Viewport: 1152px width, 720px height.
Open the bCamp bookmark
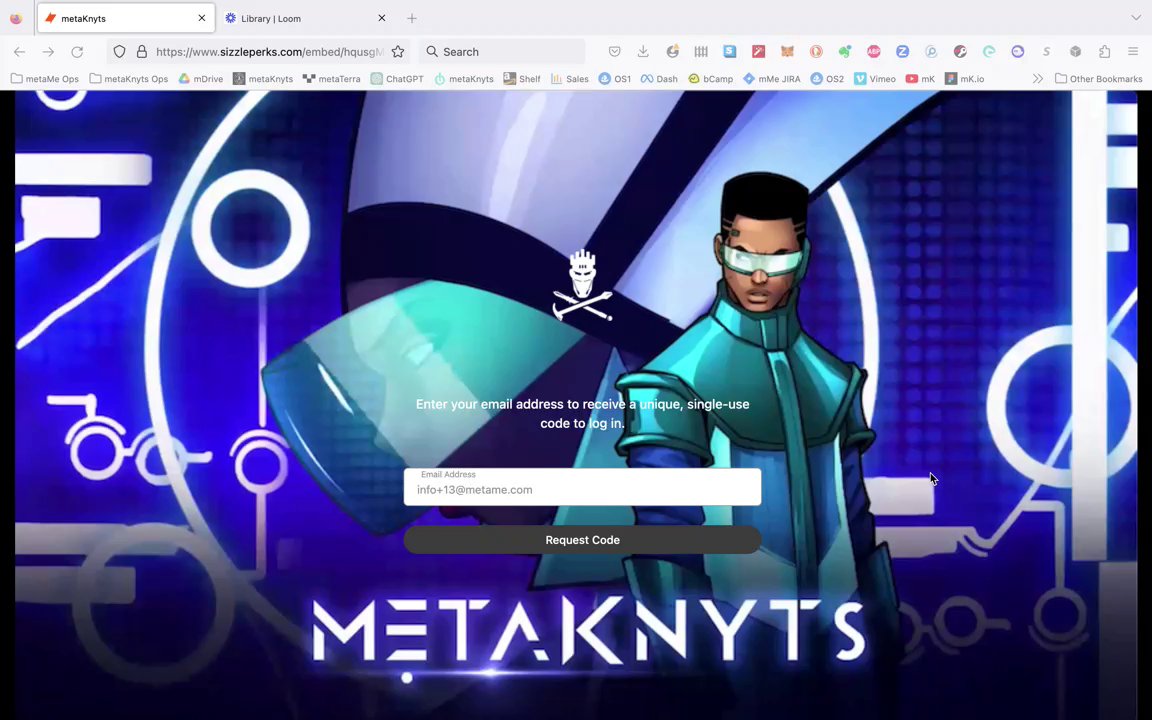tap(710, 79)
